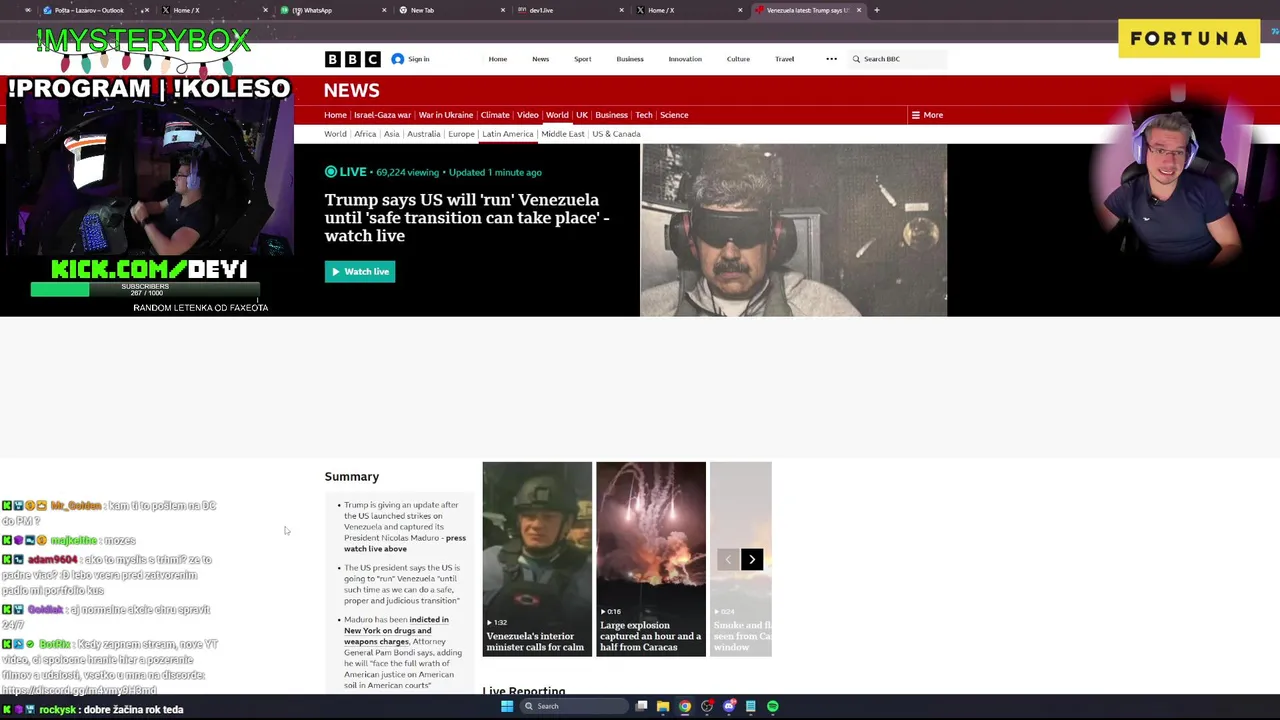Open Culture in BBC top navigation
This screenshot has height=720, width=1280.
pos(738,59)
